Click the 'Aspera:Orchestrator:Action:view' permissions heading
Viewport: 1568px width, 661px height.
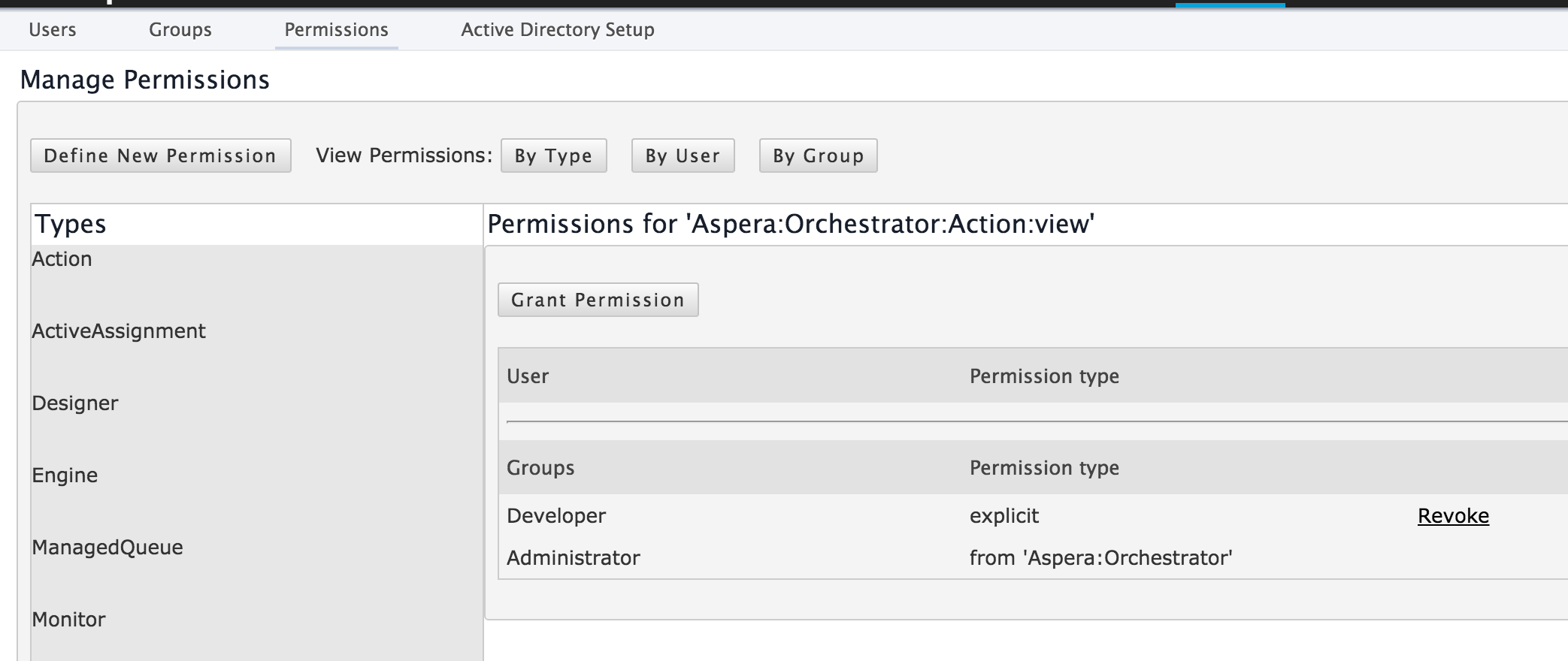click(791, 224)
